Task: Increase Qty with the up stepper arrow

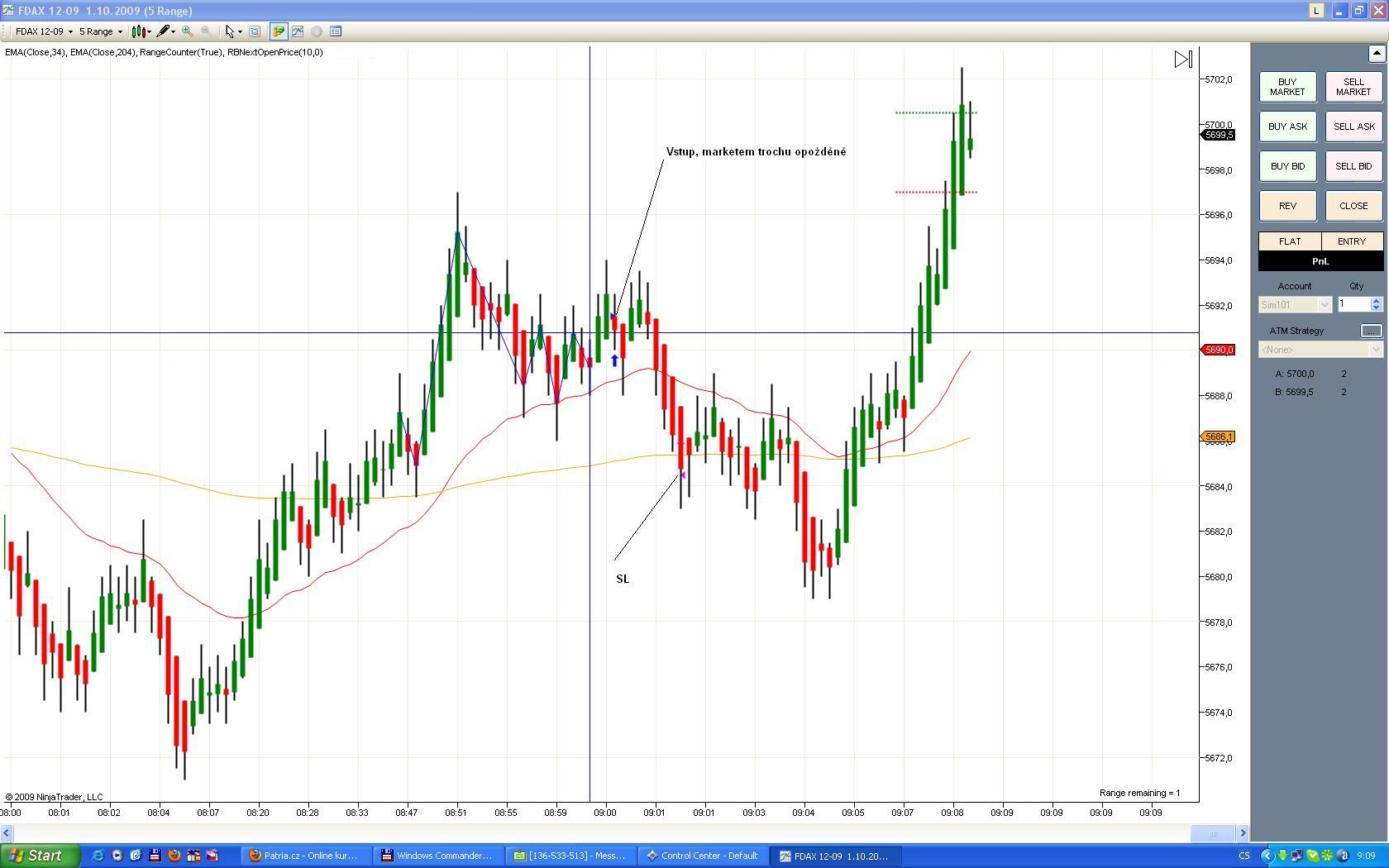Action: [x=1377, y=301]
